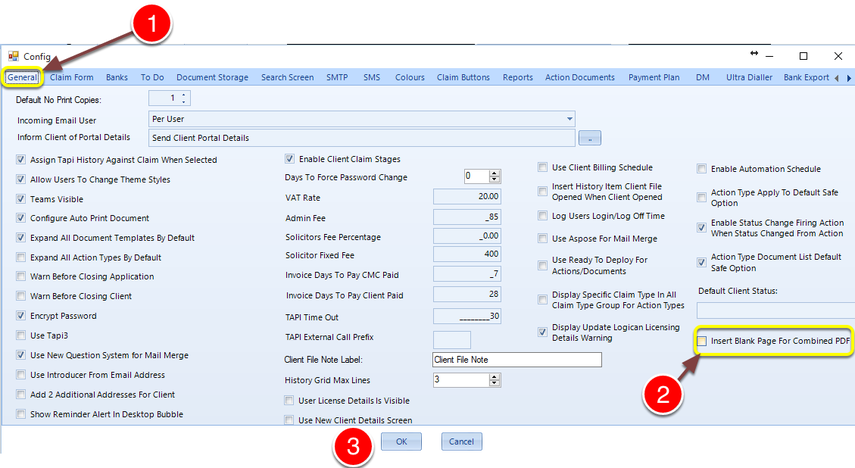Image resolution: width=855 pixels, height=468 pixels.
Task: Click the Cancel button
Action: click(461, 442)
